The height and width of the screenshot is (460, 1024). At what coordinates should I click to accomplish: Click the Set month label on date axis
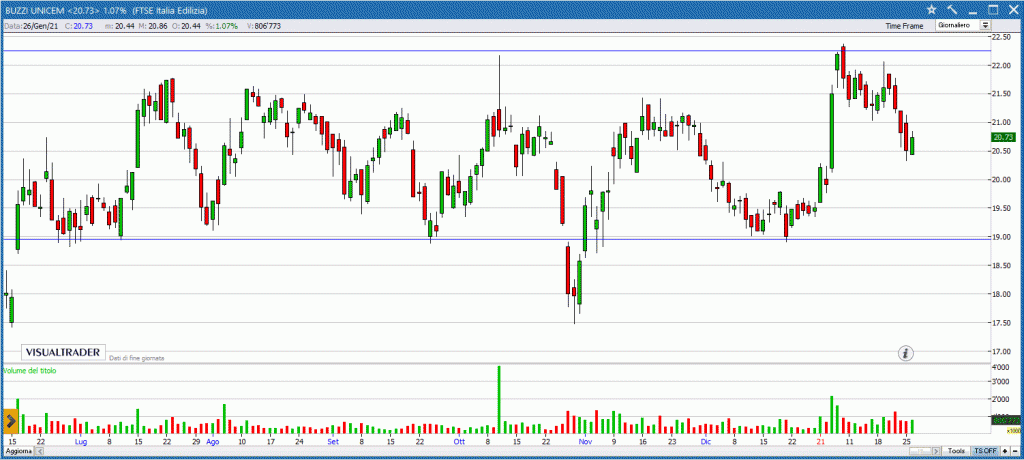click(333, 442)
